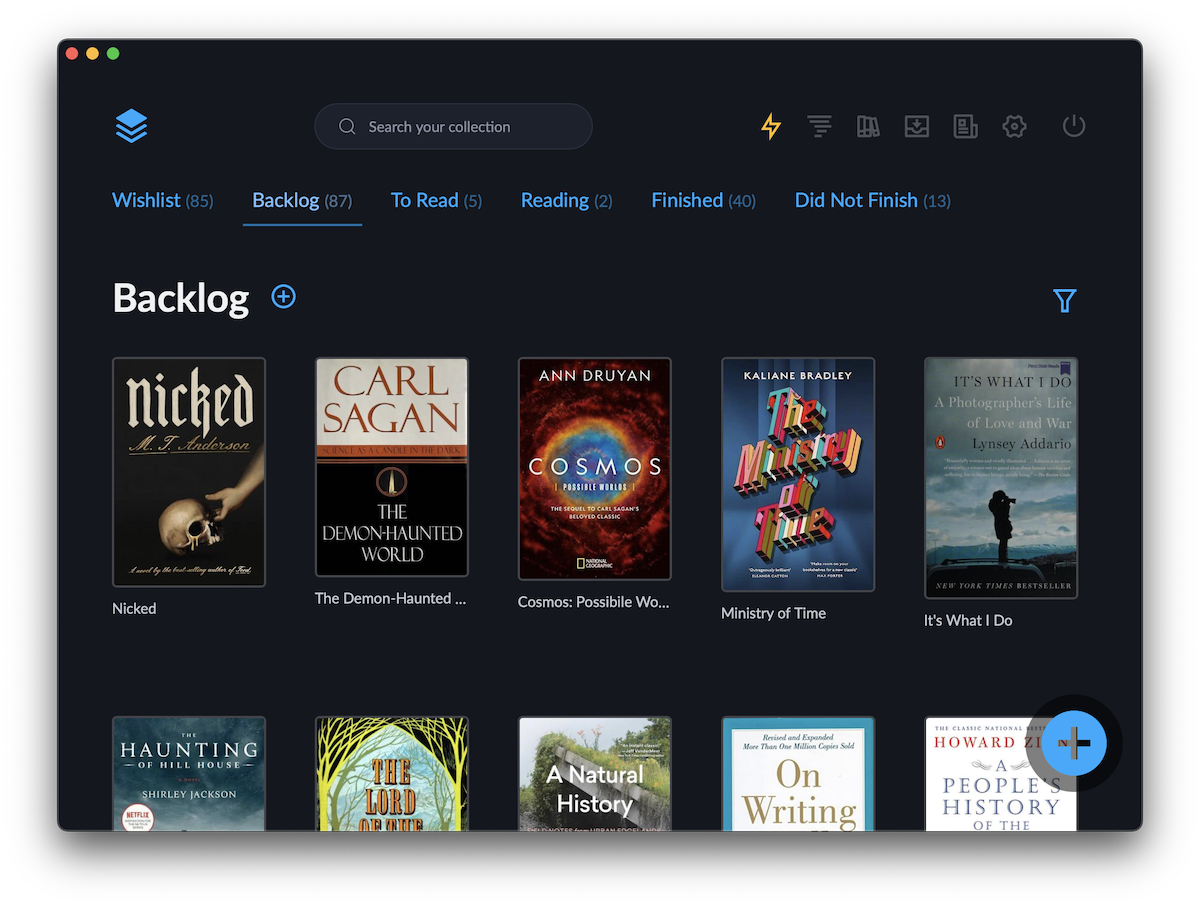
Task: Click the 'Backlog' section heading
Action: tap(181, 298)
